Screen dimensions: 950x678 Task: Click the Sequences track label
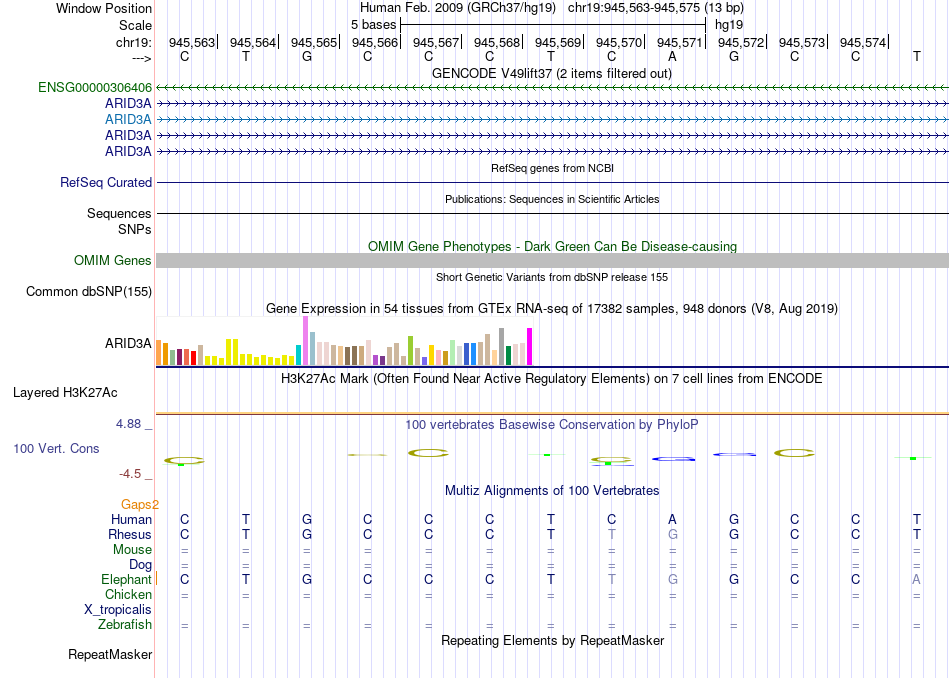(119, 213)
